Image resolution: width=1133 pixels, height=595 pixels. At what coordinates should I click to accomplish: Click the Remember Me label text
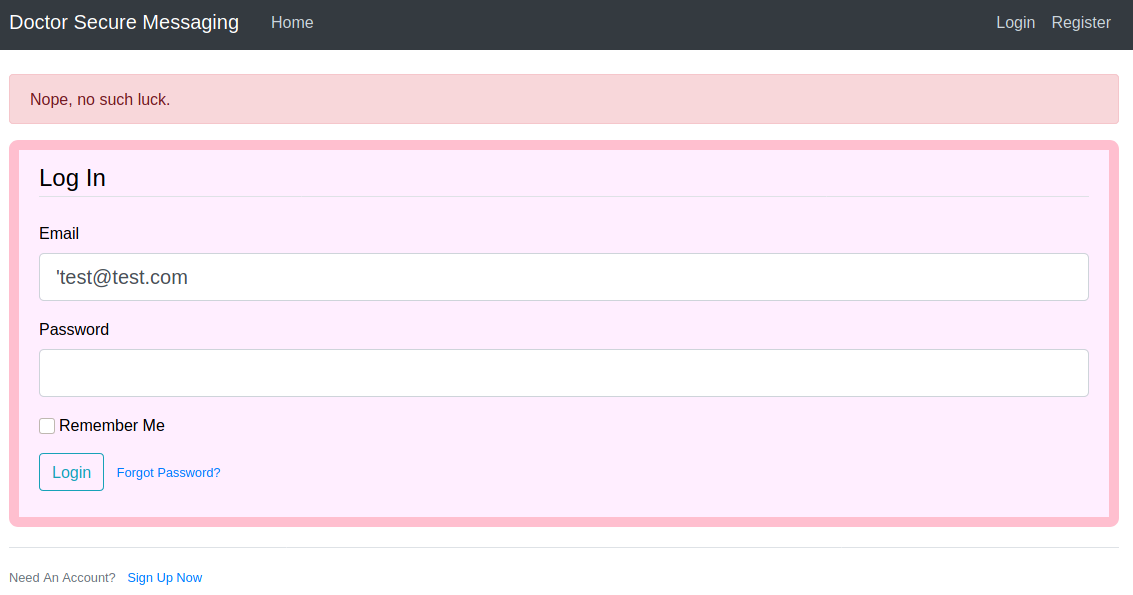[x=112, y=426]
